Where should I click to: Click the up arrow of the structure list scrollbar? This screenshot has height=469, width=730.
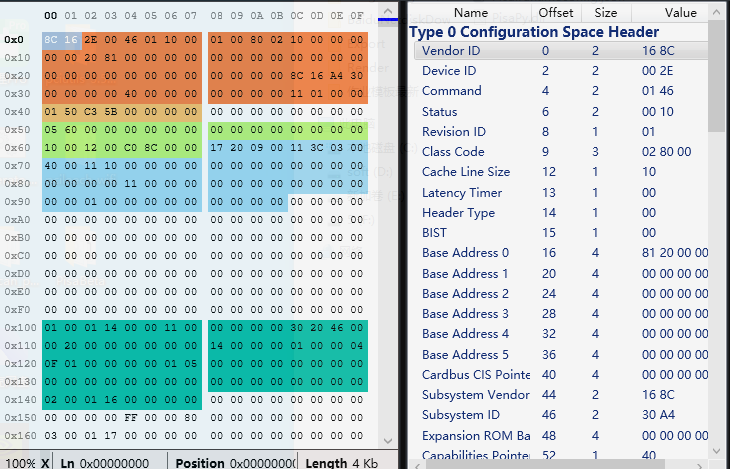[x=717, y=12]
